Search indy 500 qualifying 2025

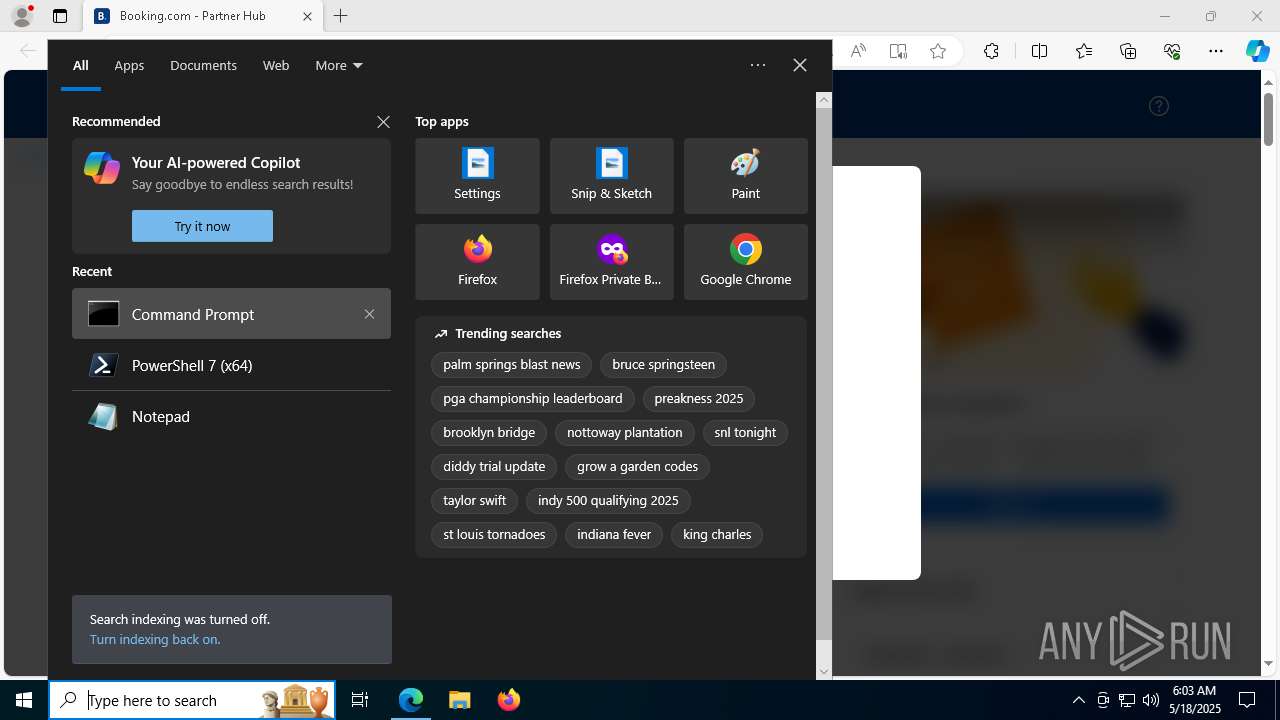point(608,501)
